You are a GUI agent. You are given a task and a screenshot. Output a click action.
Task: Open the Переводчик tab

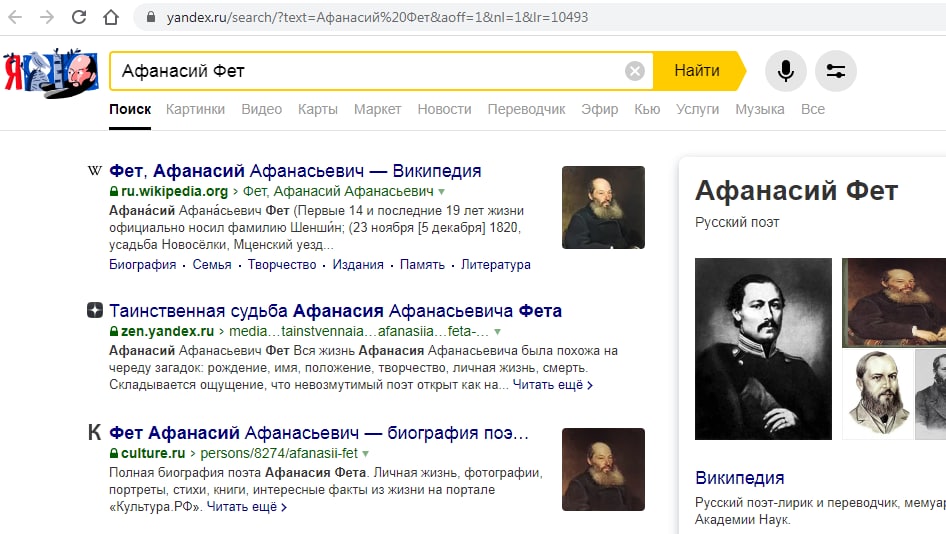(527, 109)
